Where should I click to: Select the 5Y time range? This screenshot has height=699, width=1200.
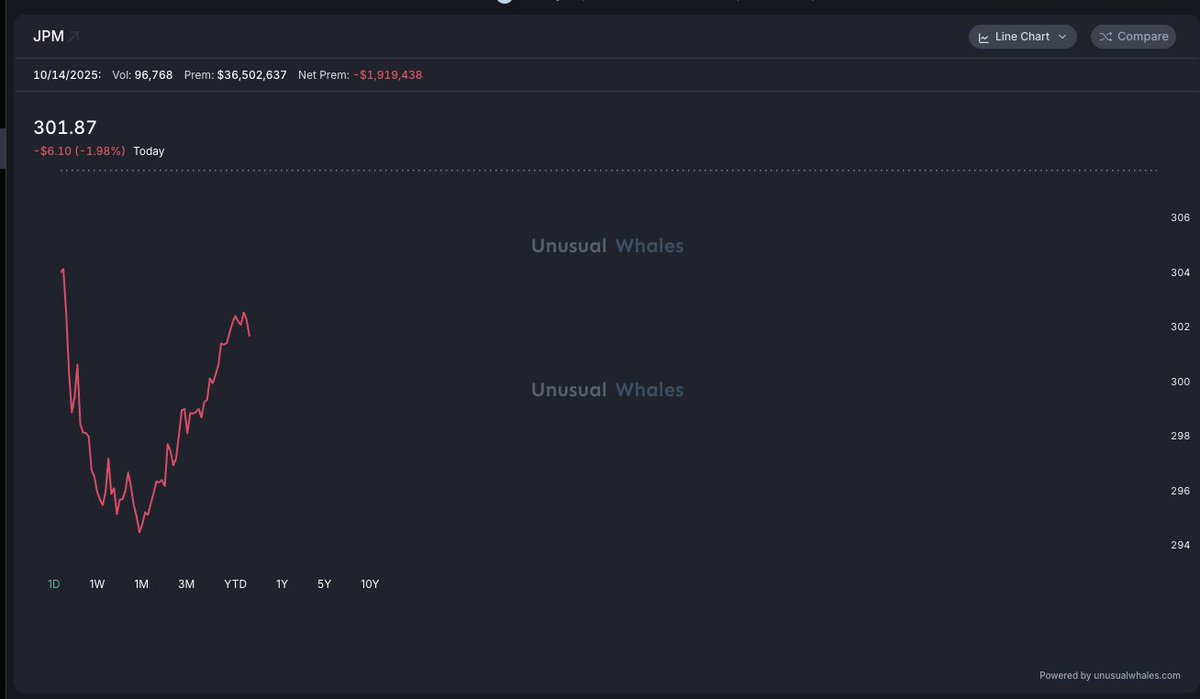click(x=324, y=584)
